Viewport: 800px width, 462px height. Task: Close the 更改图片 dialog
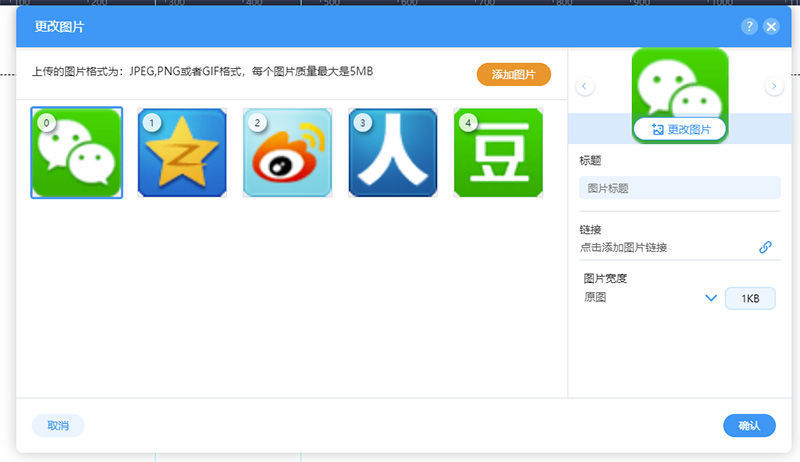click(x=771, y=27)
